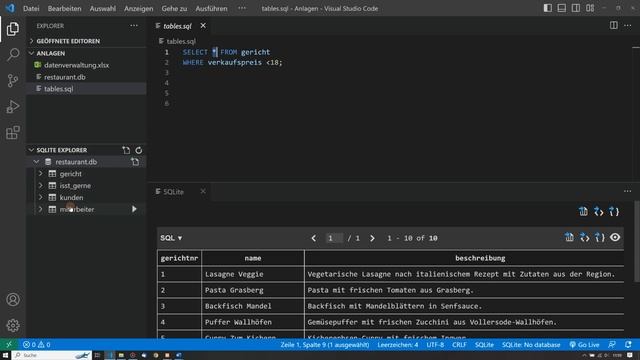Screen dimensions: 640x360
Task: Toggle primary side bar visibility
Action: 548,8
